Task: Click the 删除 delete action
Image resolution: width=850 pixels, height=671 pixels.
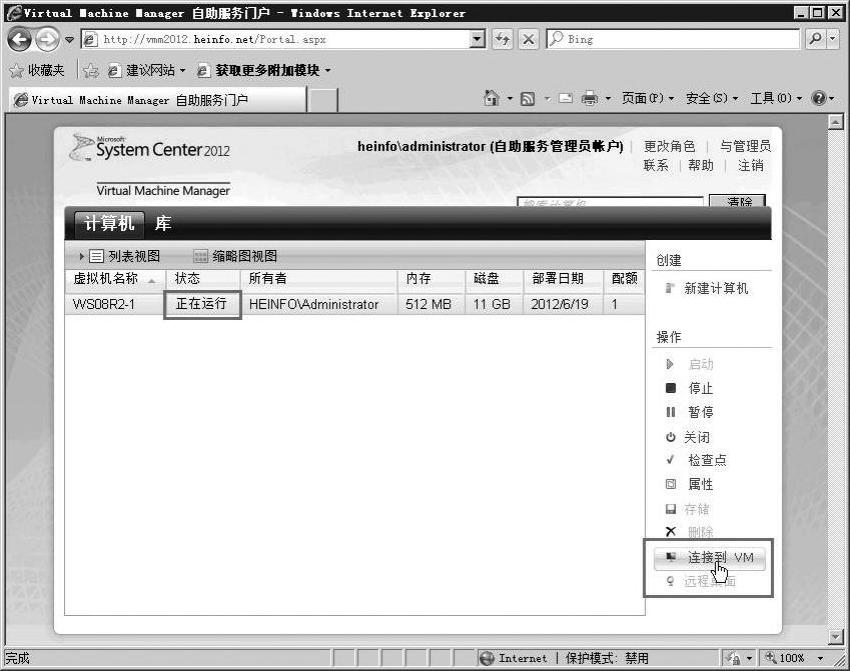Action: 689,532
